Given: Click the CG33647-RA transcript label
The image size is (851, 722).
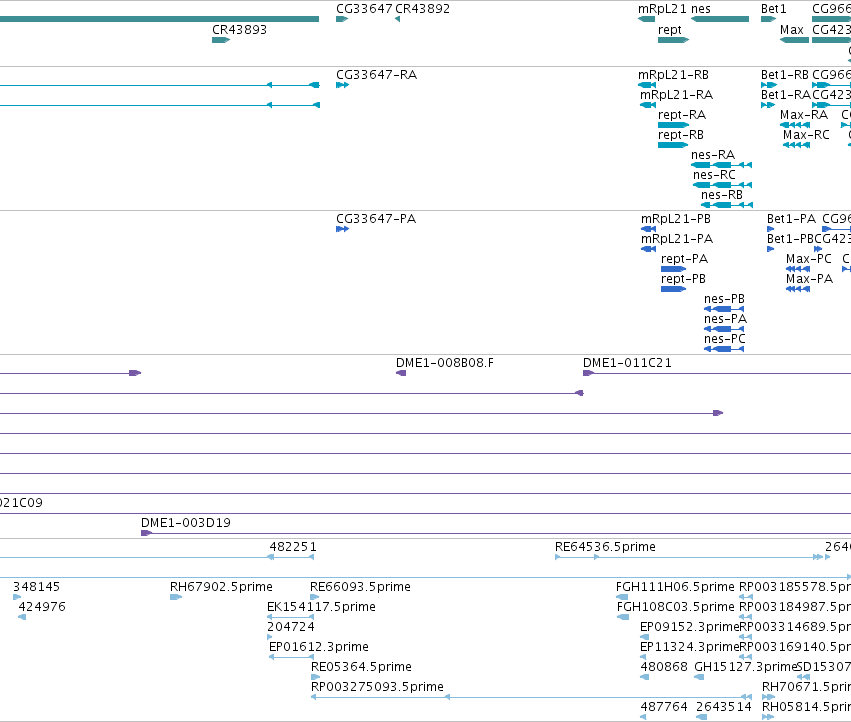Looking at the screenshot, I should click(x=376, y=75).
